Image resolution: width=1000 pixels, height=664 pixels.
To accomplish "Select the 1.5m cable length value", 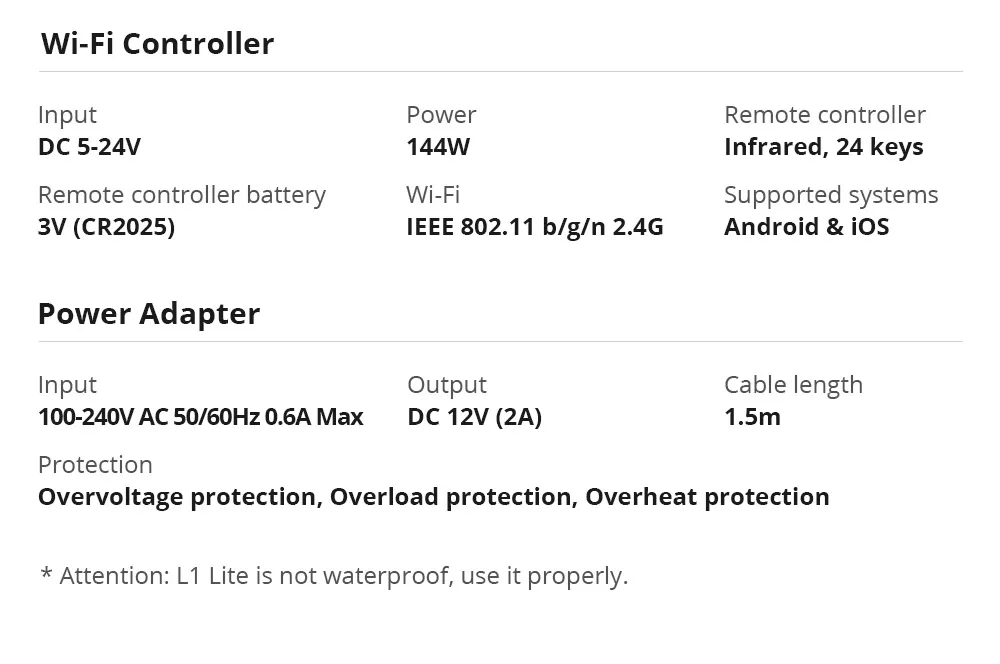I will coord(752,417).
